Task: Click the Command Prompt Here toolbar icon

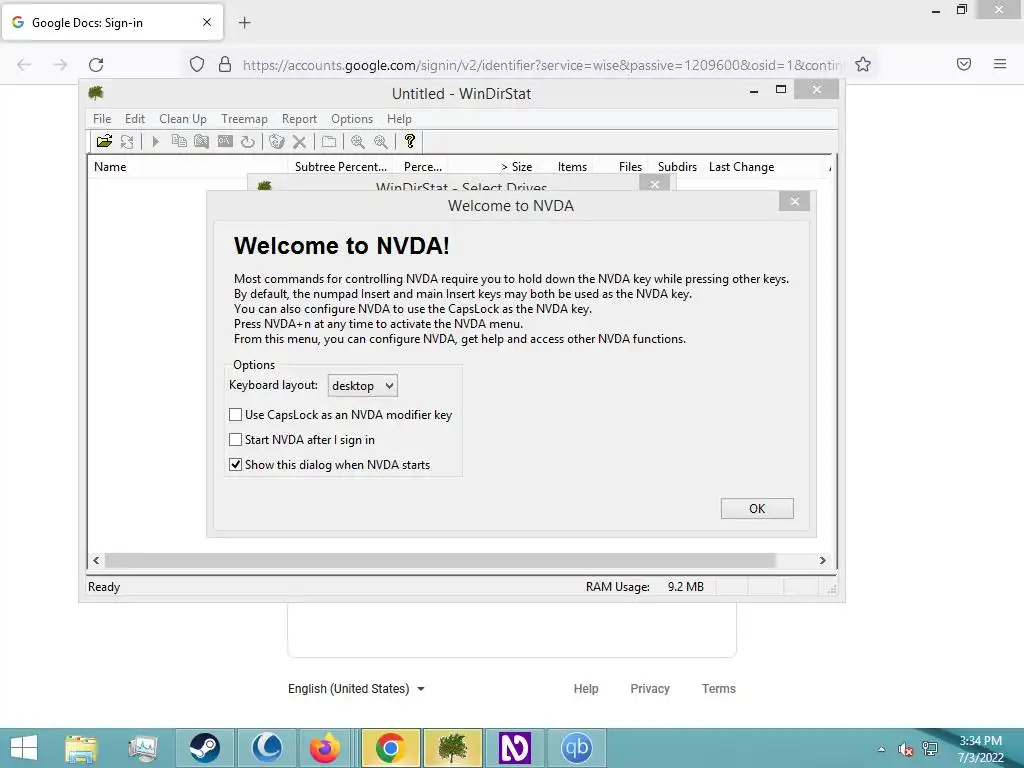Action: point(225,141)
